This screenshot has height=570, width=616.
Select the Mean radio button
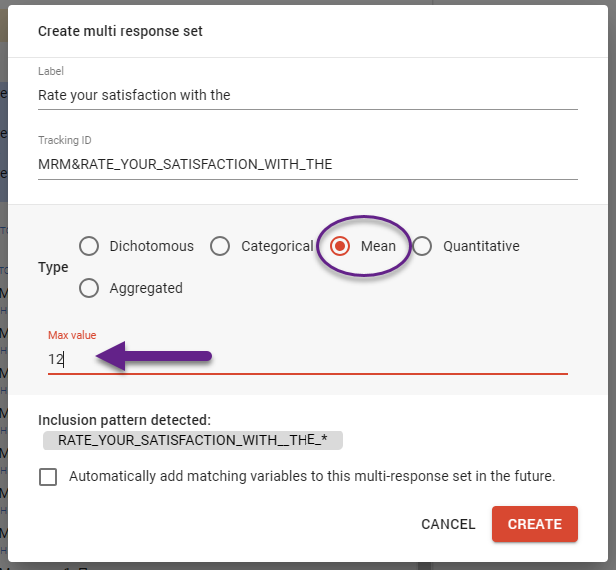[x=340, y=246]
